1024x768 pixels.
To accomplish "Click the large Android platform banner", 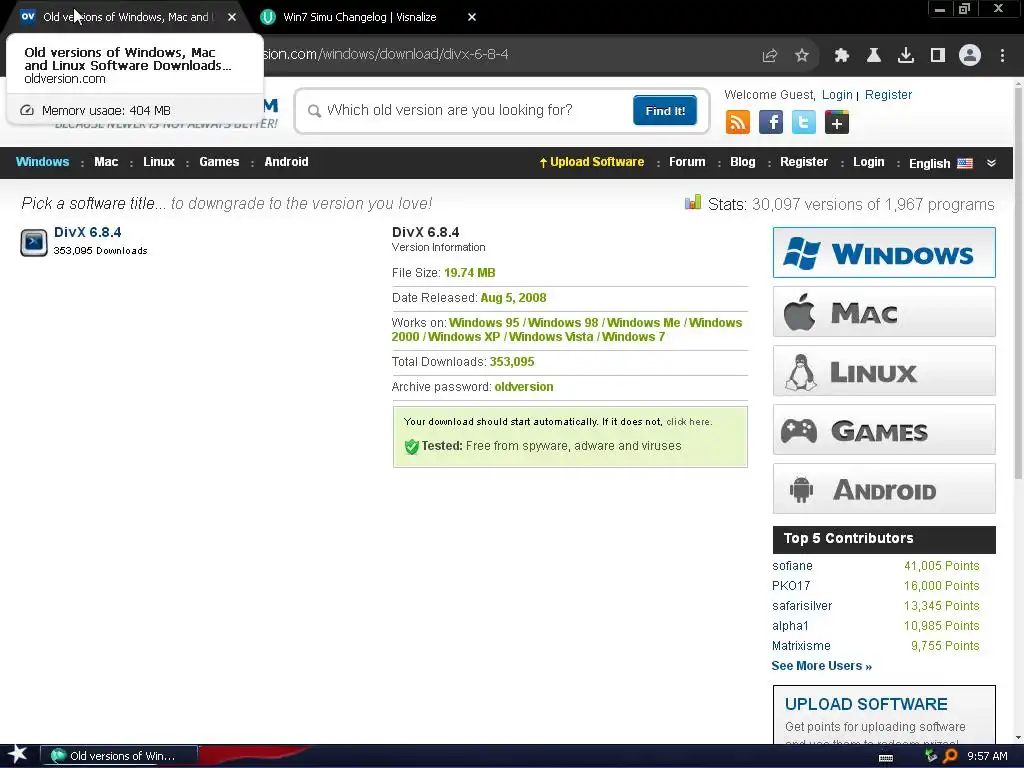I will coord(884,489).
